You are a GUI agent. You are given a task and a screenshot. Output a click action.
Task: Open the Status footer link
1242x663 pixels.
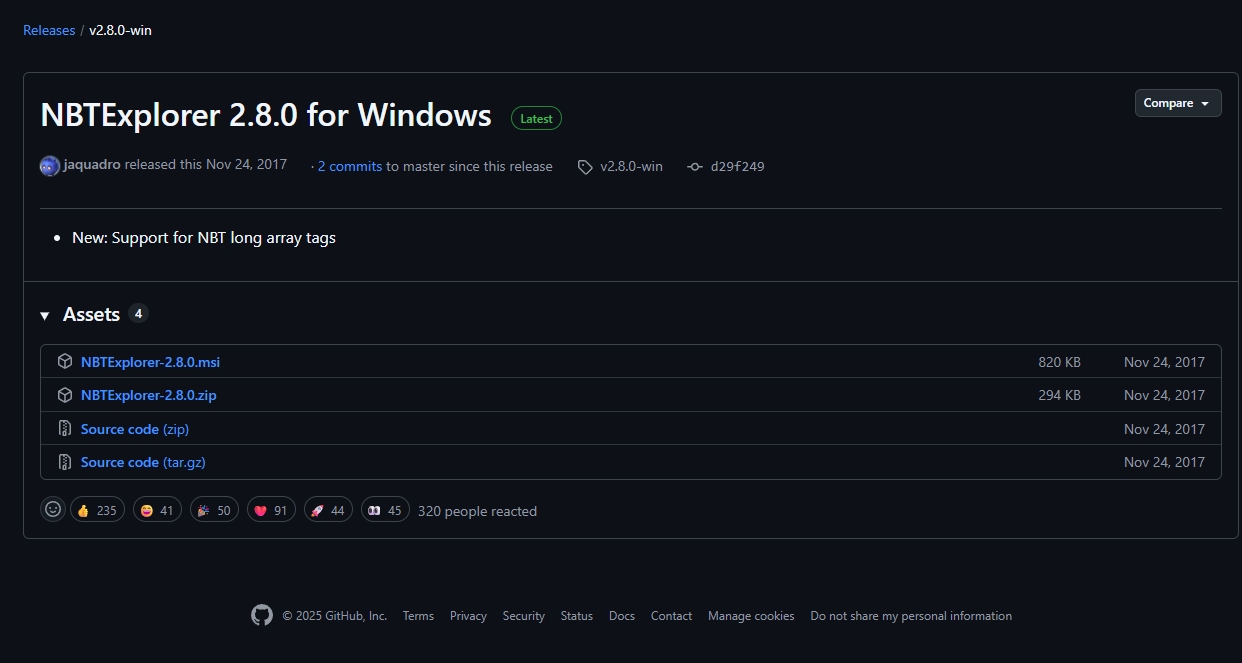pos(577,616)
